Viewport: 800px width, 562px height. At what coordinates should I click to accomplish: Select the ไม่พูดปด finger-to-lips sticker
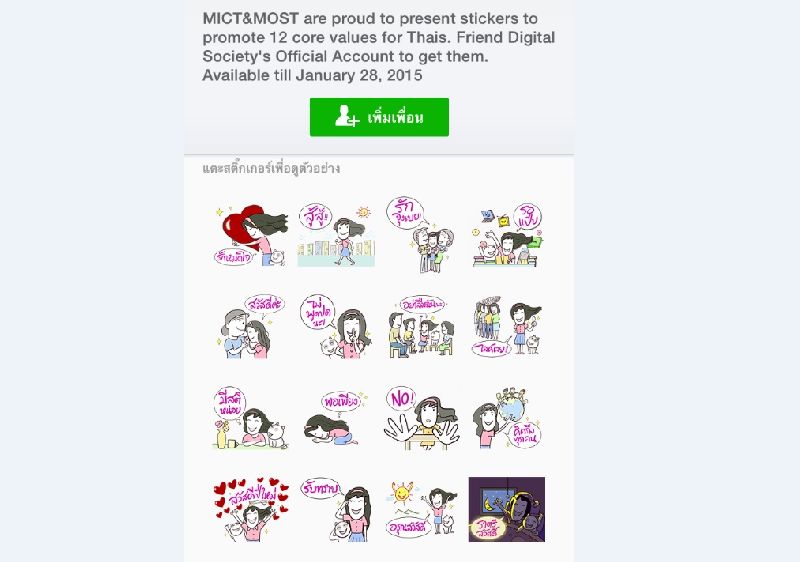pos(336,326)
